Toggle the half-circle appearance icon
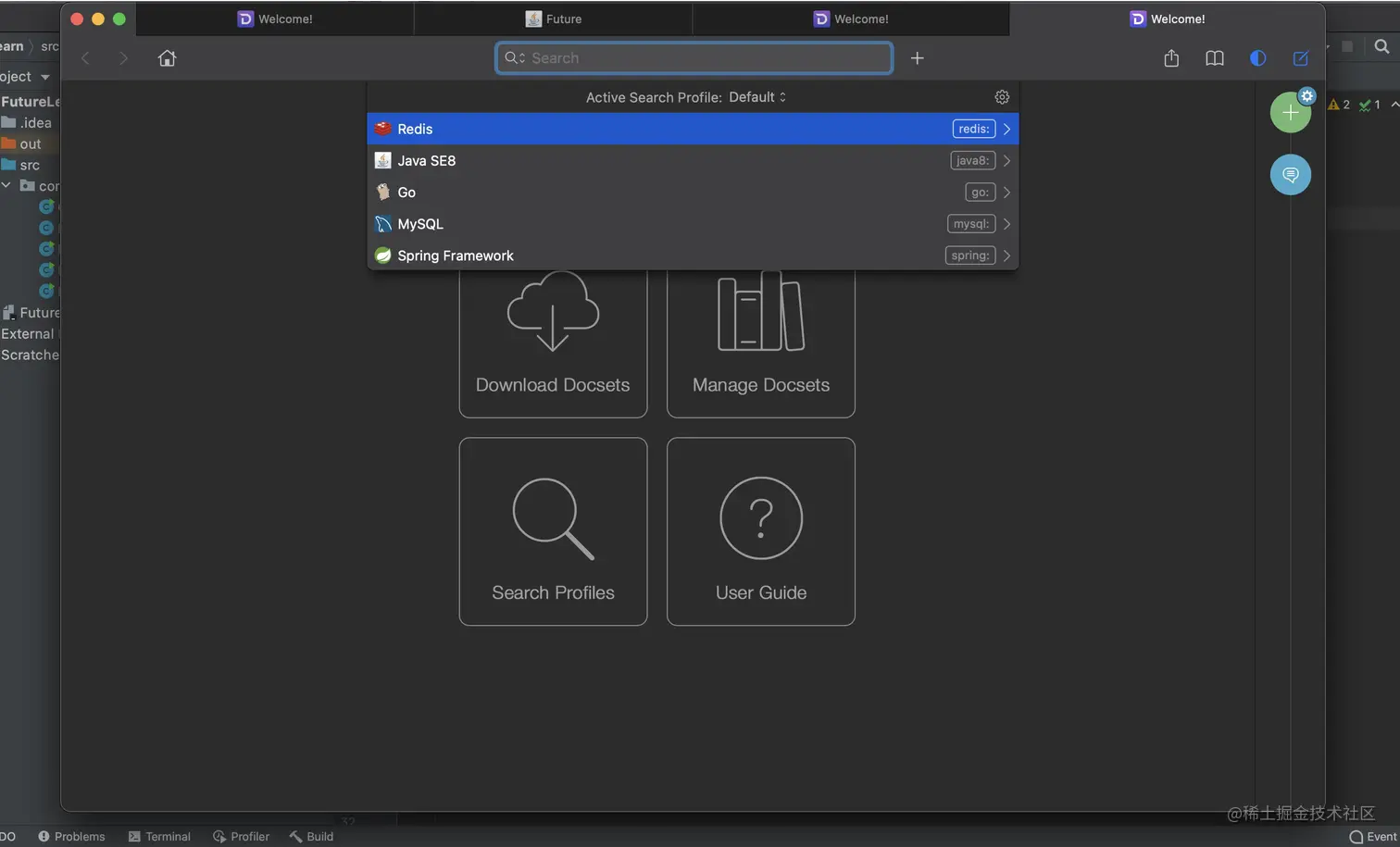The image size is (1400, 847). (1257, 58)
